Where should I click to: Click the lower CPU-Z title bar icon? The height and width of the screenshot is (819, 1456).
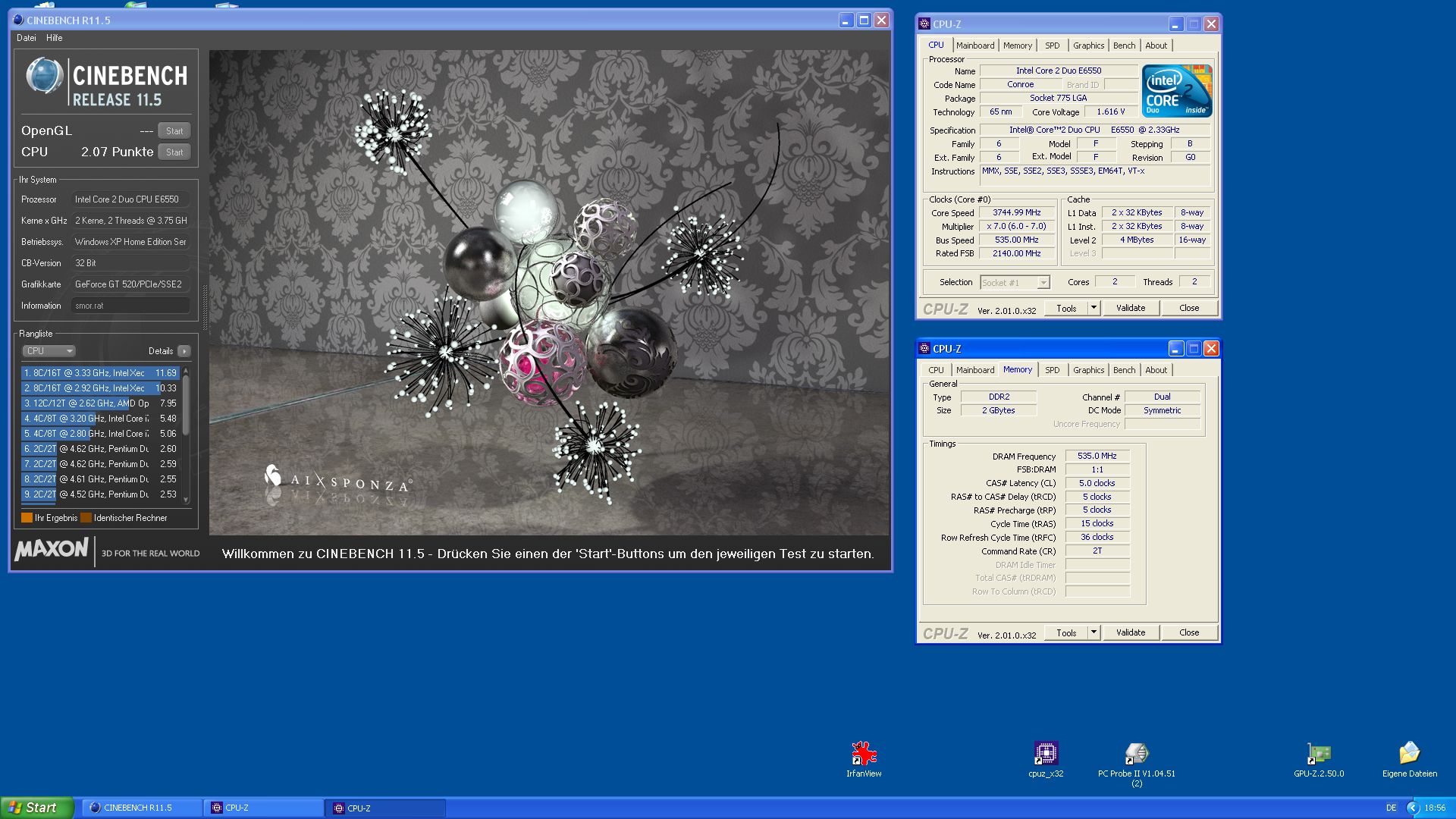[924, 349]
